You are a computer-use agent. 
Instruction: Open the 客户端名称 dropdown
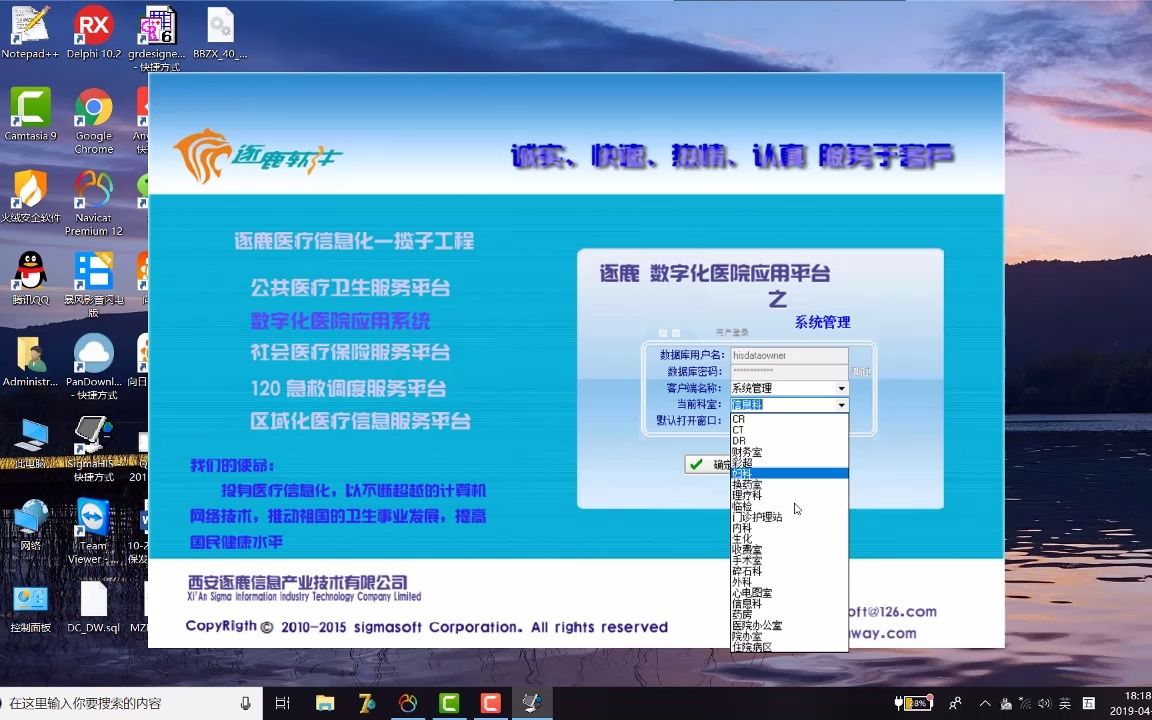click(841, 387)
